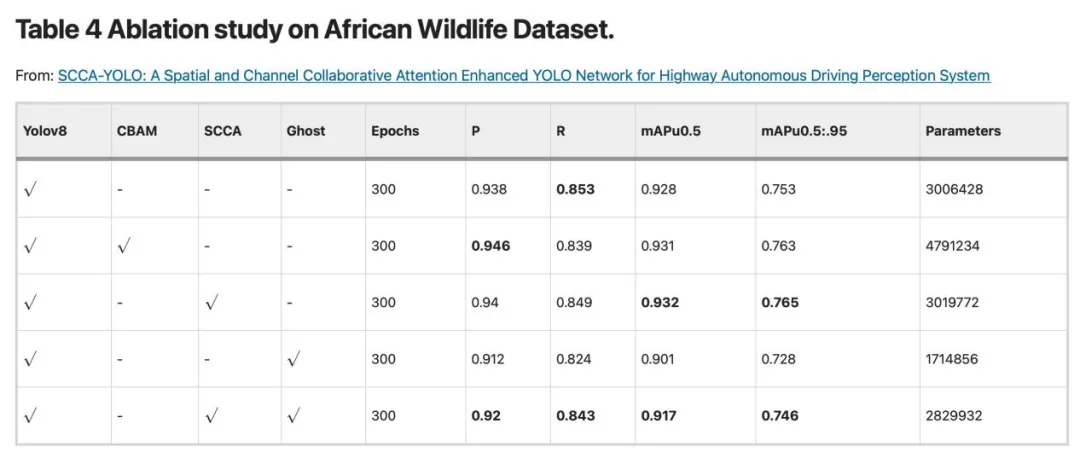The height and width of the screenshot is (458, 1080).
Task: Click the Ghost column header
Action: [305, 131]
